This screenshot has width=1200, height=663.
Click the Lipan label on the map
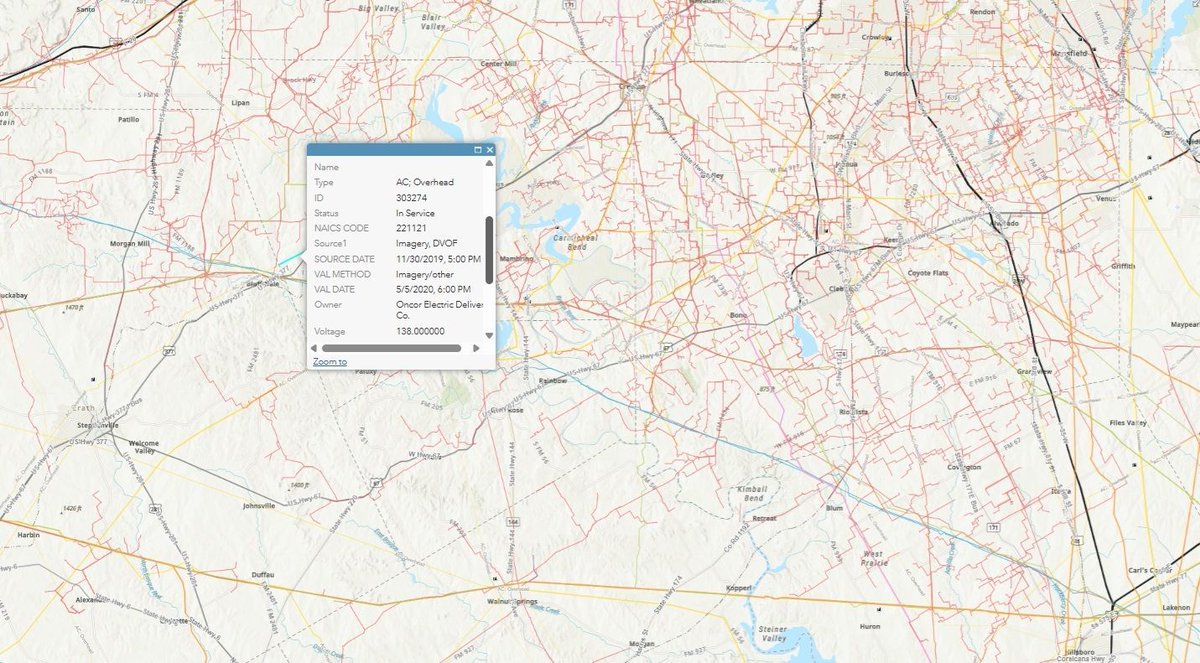click(x=239, y=103)
